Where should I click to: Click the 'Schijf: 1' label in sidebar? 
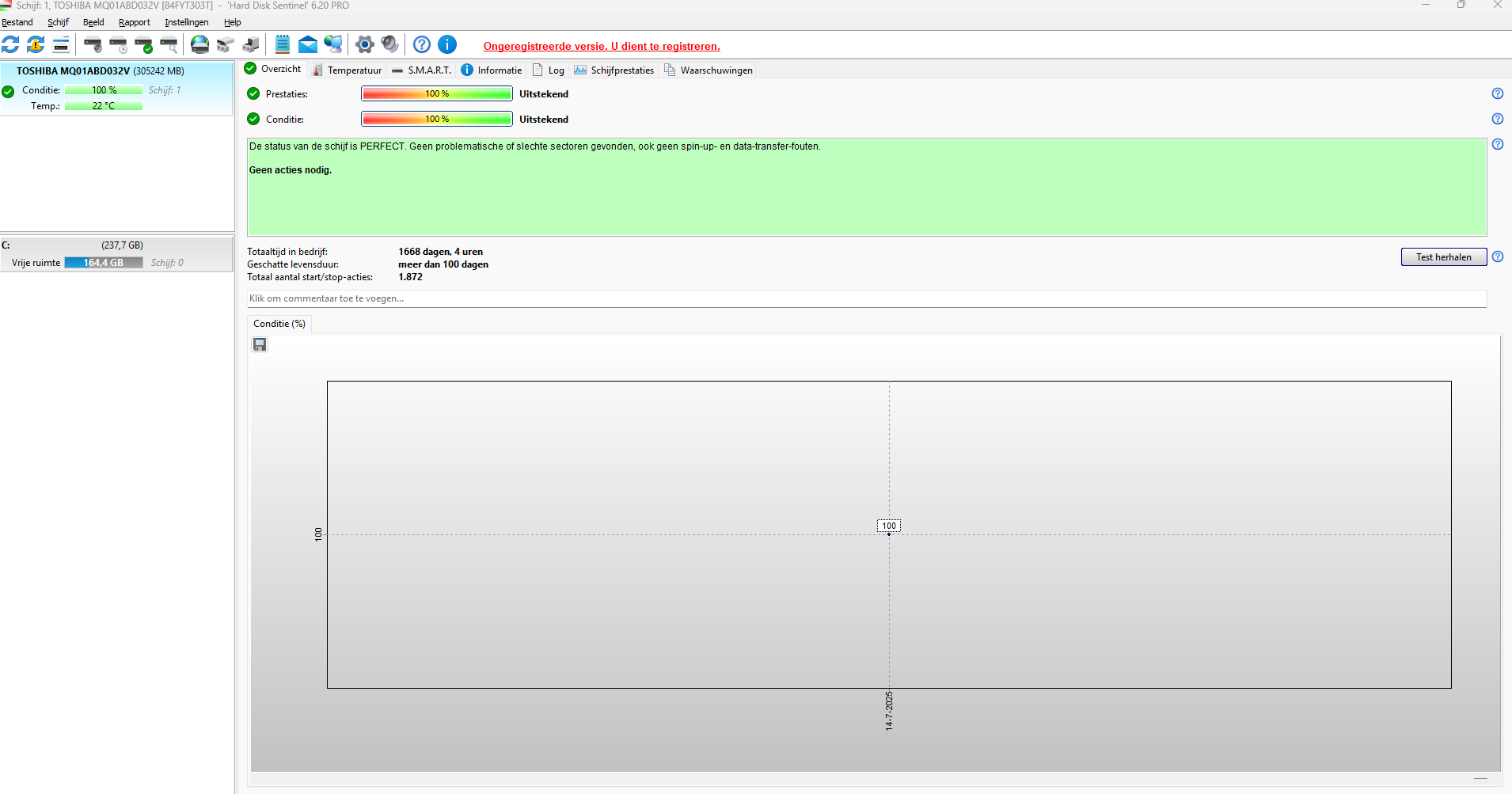click(x=165, y=90)
